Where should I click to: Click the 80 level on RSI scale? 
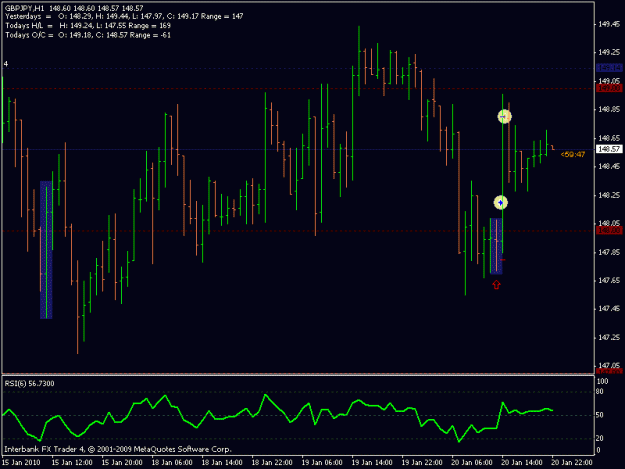click(x=600, y=392)
